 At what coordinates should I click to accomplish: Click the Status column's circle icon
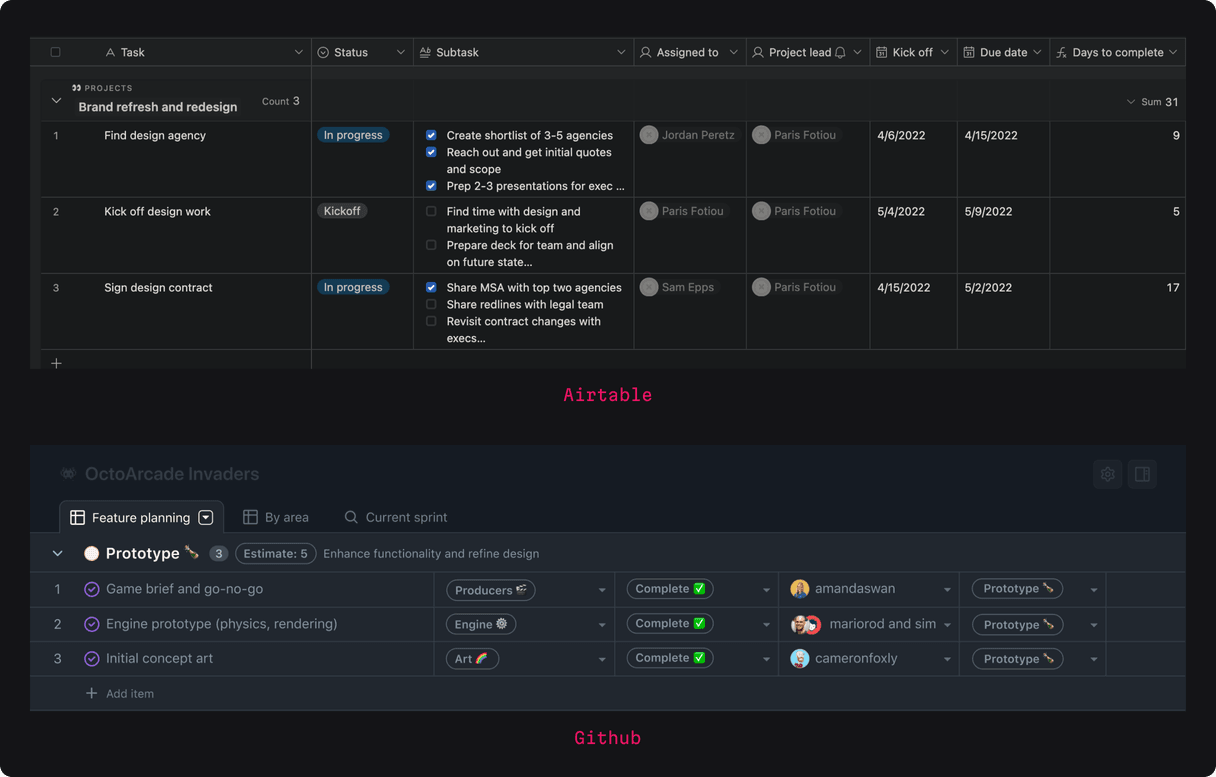coord(322,51)
